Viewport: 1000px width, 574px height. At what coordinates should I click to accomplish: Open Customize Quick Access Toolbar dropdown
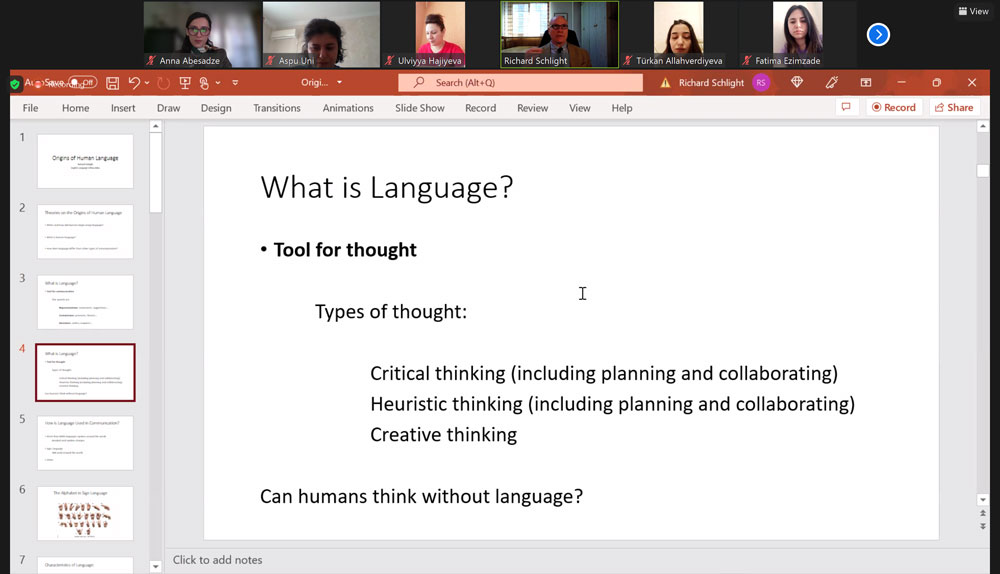point(235,83)
